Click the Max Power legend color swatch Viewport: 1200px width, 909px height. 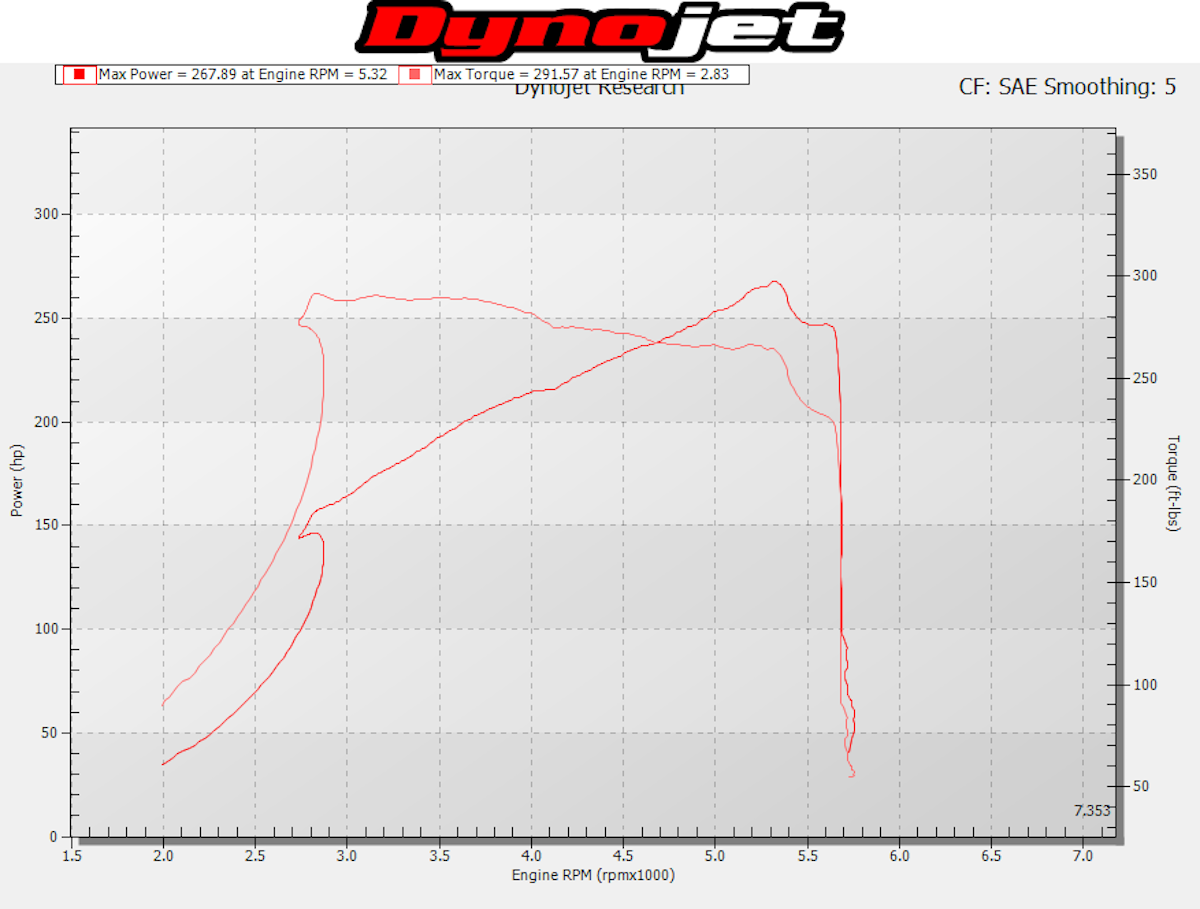(x=79, y=75)
